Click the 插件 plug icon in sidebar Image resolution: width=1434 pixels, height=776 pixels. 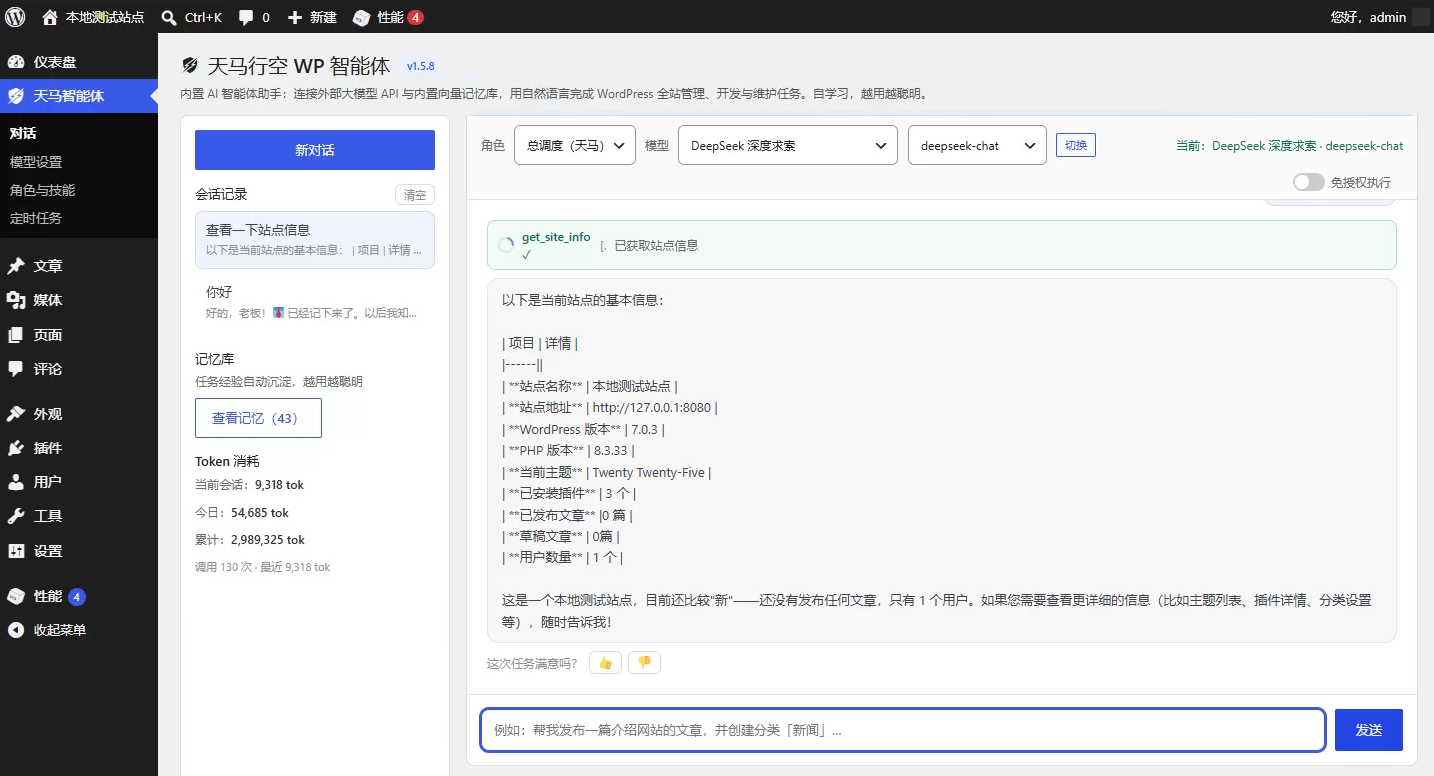(16, 448)
